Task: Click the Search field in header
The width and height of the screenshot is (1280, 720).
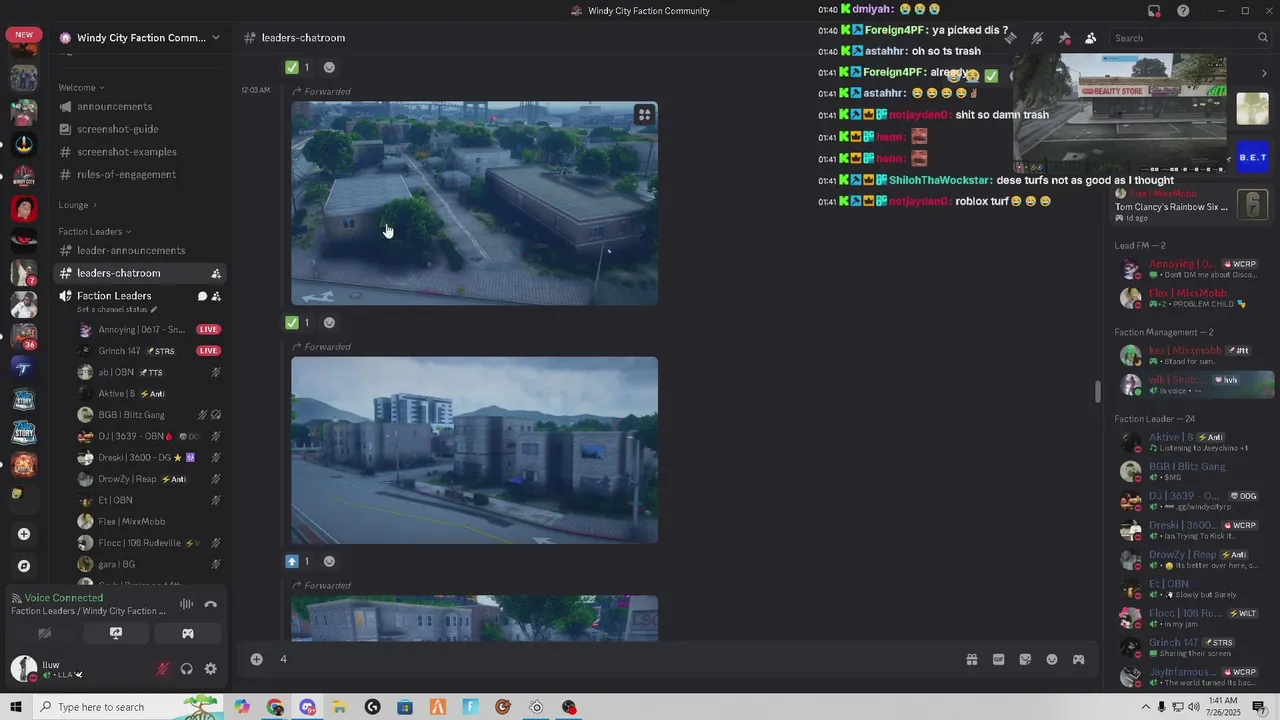Action: pyautogui.click(x=1190, y=38)
